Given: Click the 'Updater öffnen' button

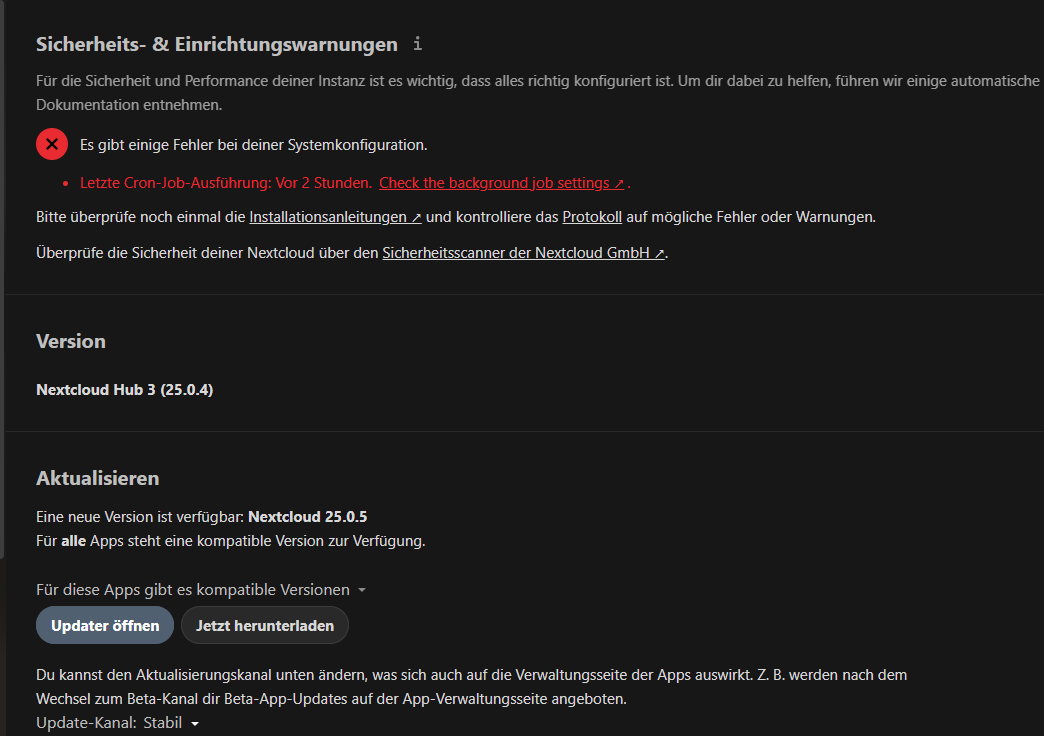Looking at the screenshot, I should coord(105,625).
